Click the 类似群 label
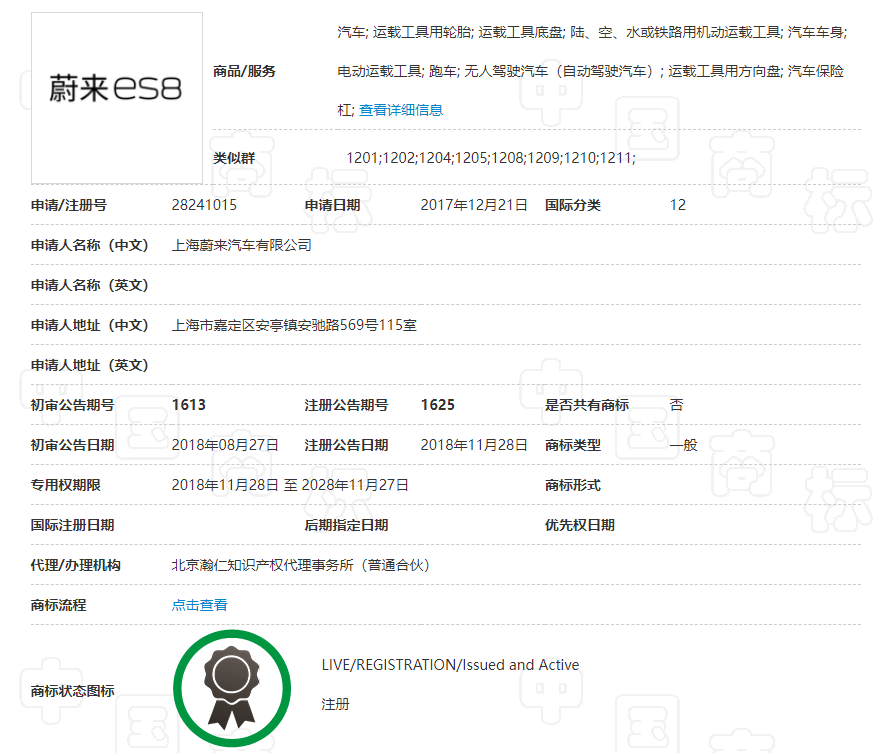Viewport: 884px width, 753px height. (234, 158)
